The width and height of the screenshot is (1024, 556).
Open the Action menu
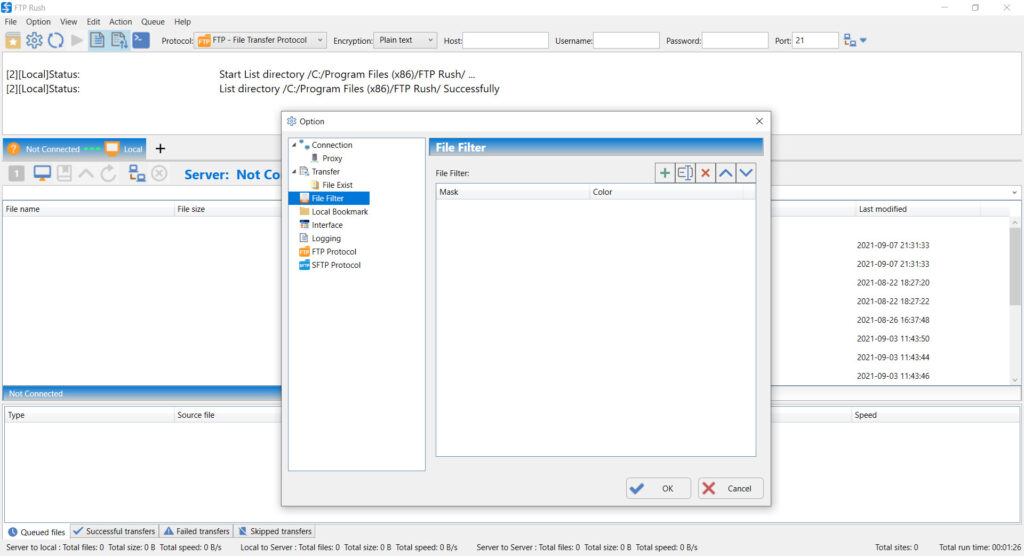(x=120, y=22)
